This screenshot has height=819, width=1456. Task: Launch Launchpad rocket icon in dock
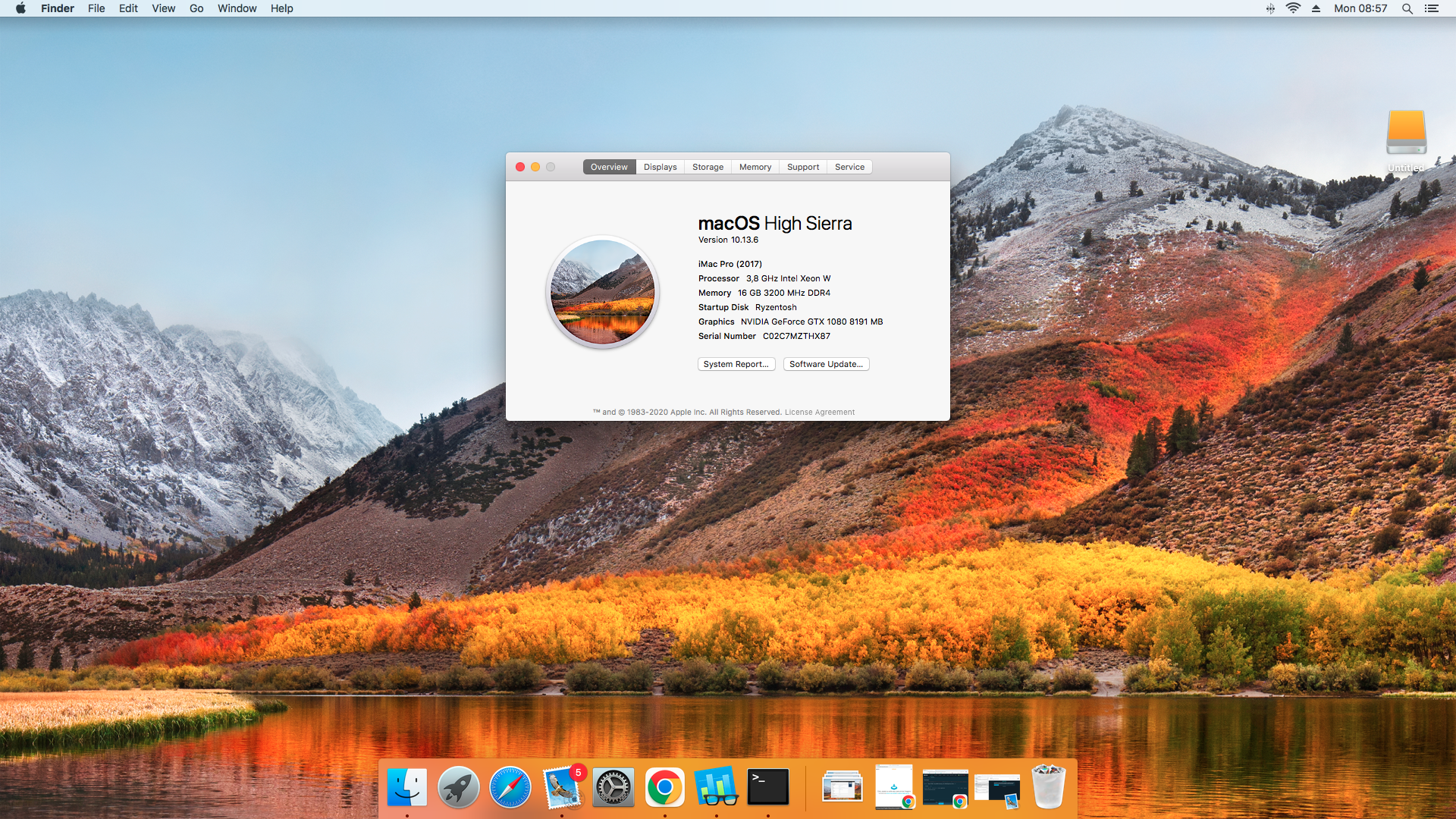(x=458, y=787)
